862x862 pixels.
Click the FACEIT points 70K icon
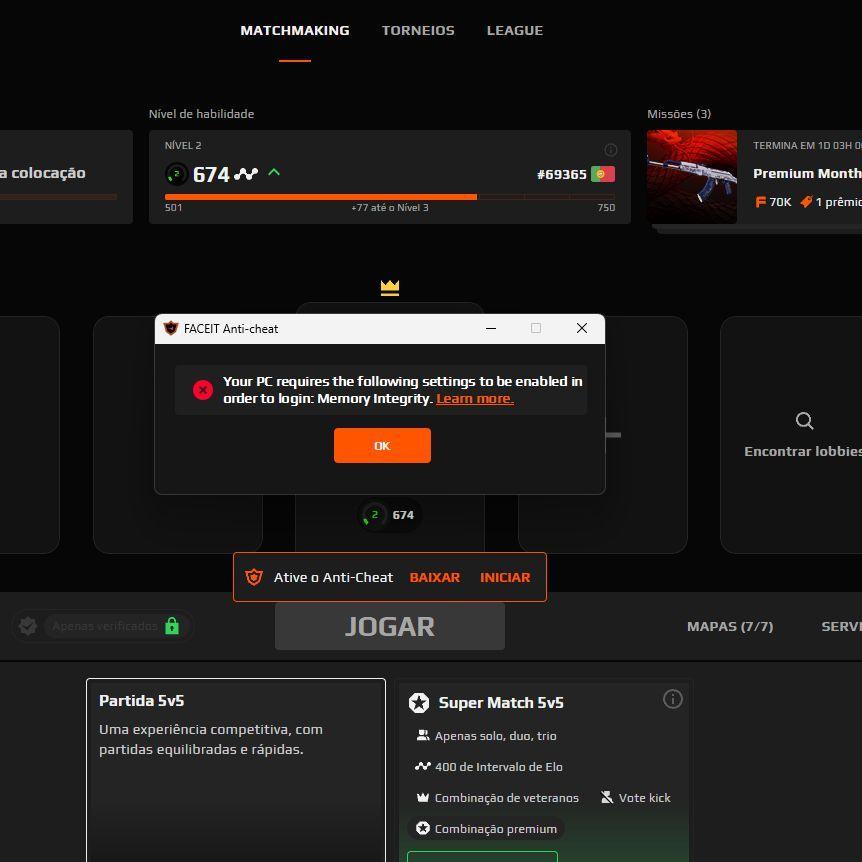[760, 202]
